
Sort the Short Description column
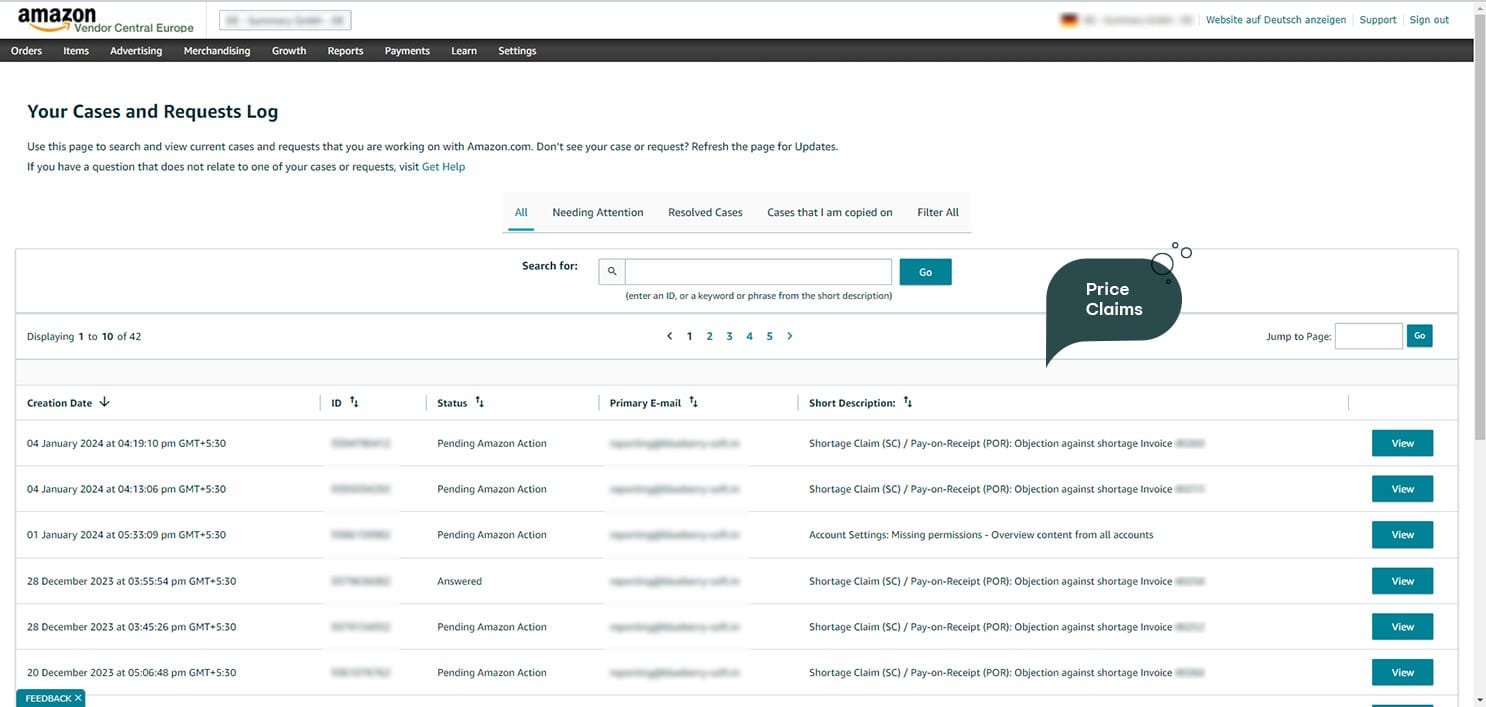(908, 403)
